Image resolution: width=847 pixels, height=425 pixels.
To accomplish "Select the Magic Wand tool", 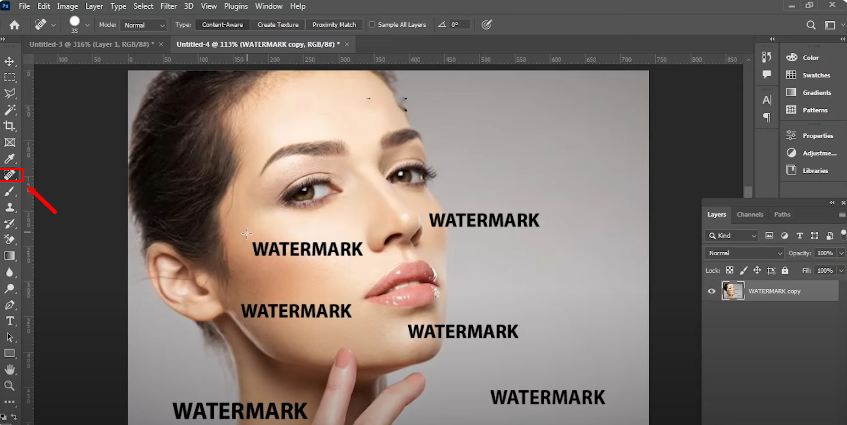I will click(10, 110).
